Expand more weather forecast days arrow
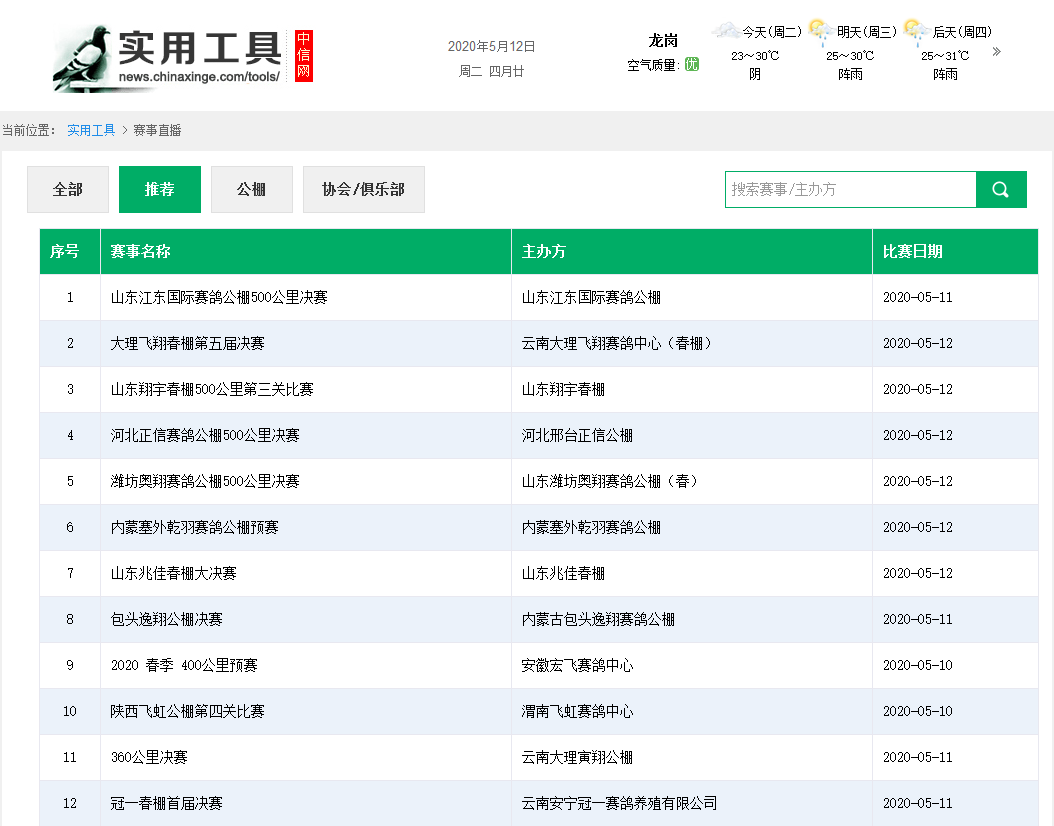The width and height of the screenshot is (1054, 826). click(x=996, y=52)
